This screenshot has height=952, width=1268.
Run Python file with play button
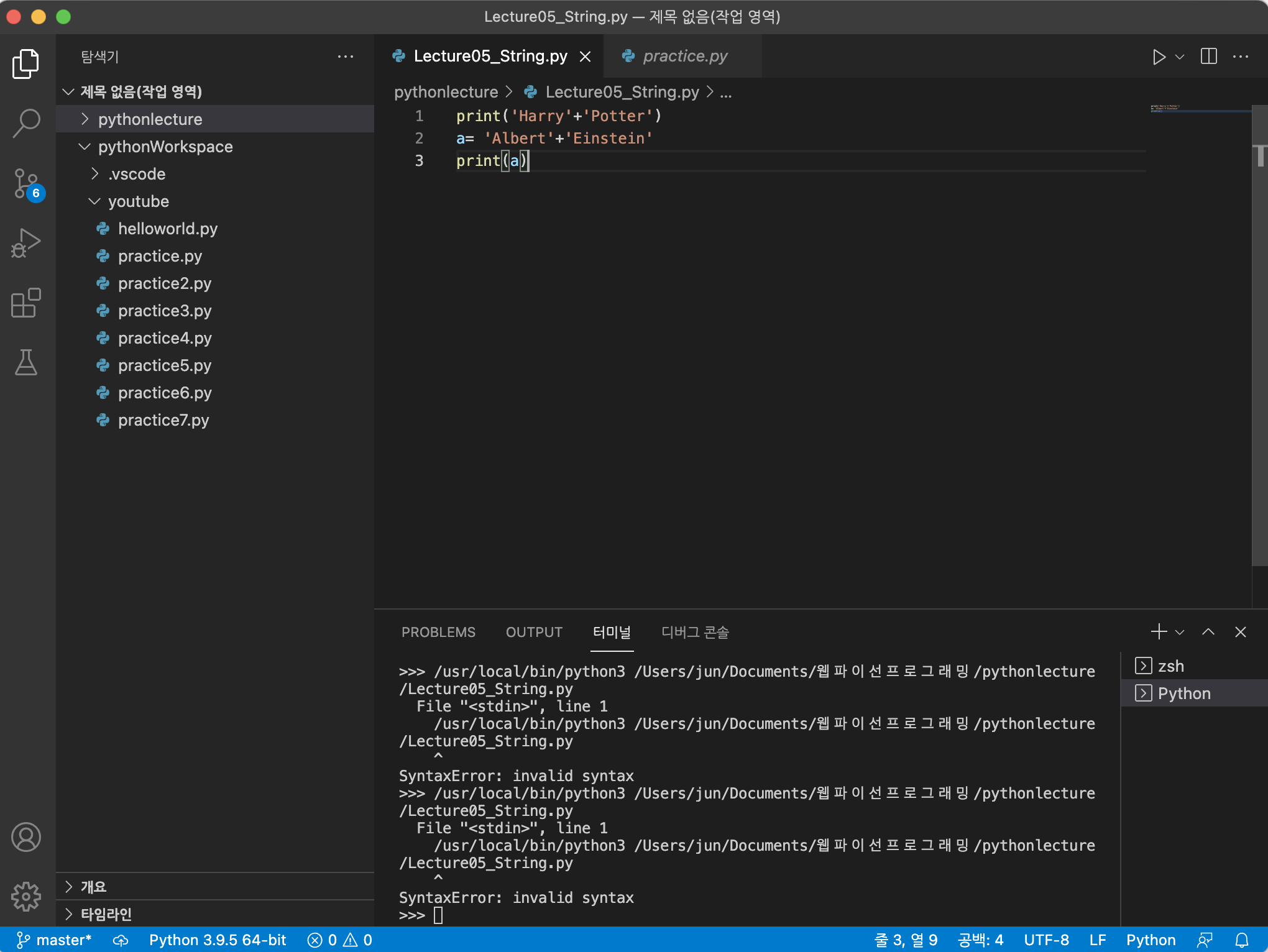pos(1159,57)
